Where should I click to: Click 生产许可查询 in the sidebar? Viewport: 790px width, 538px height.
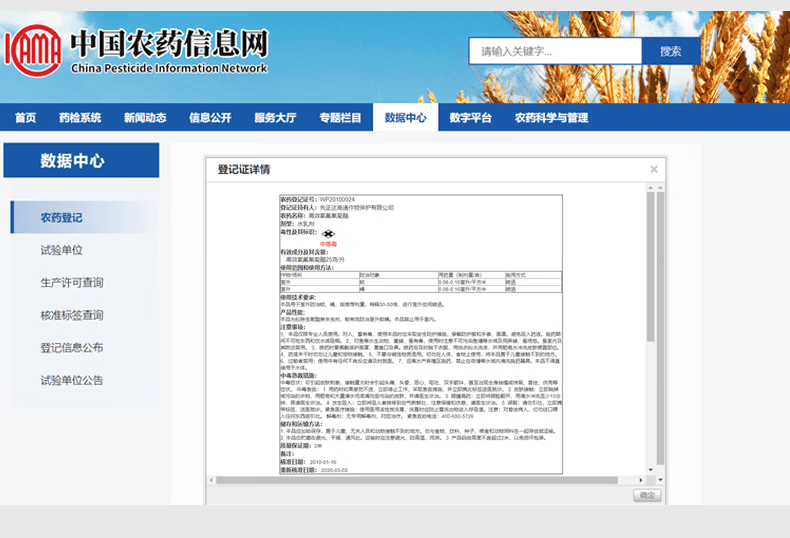(71, 283)
